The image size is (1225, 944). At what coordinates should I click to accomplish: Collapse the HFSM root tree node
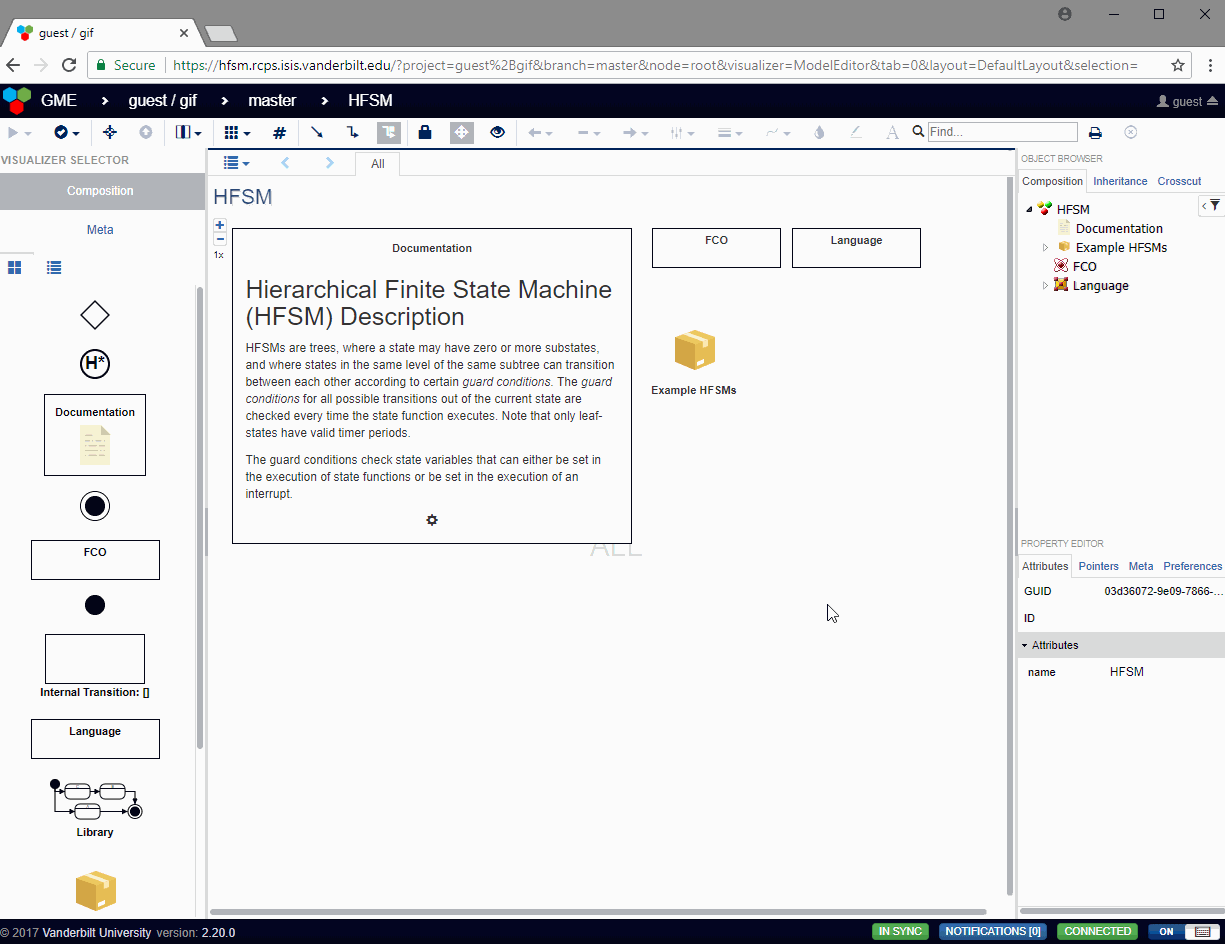pyautogui.click(x=1029, y=210)
